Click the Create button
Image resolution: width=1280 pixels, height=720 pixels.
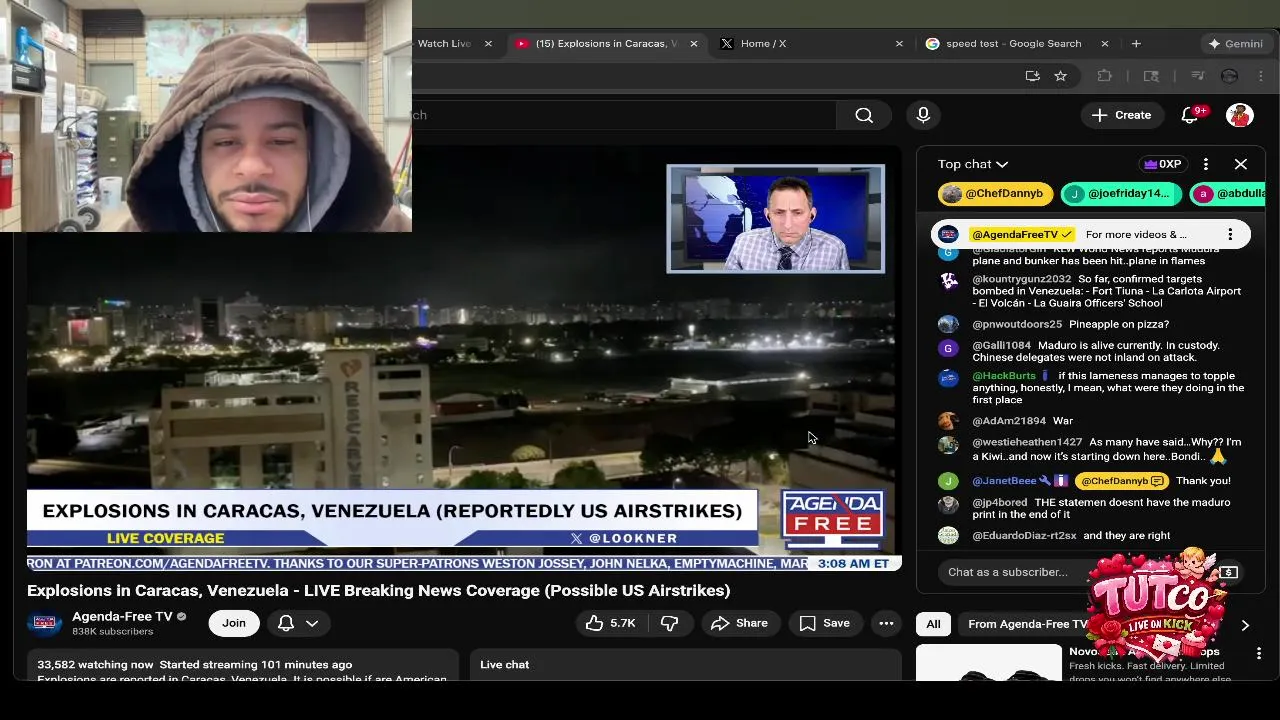pos(1121,115)
